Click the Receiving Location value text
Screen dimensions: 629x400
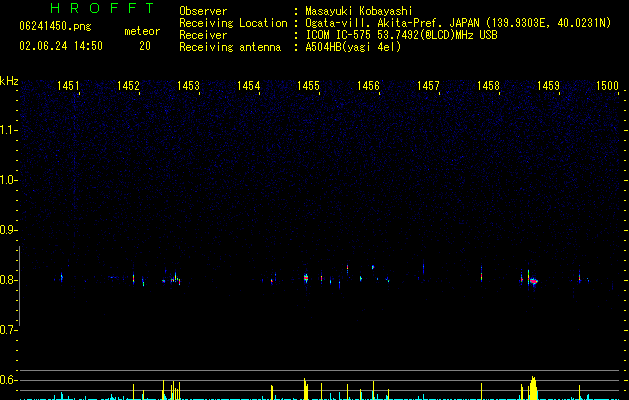pos(458,23)
